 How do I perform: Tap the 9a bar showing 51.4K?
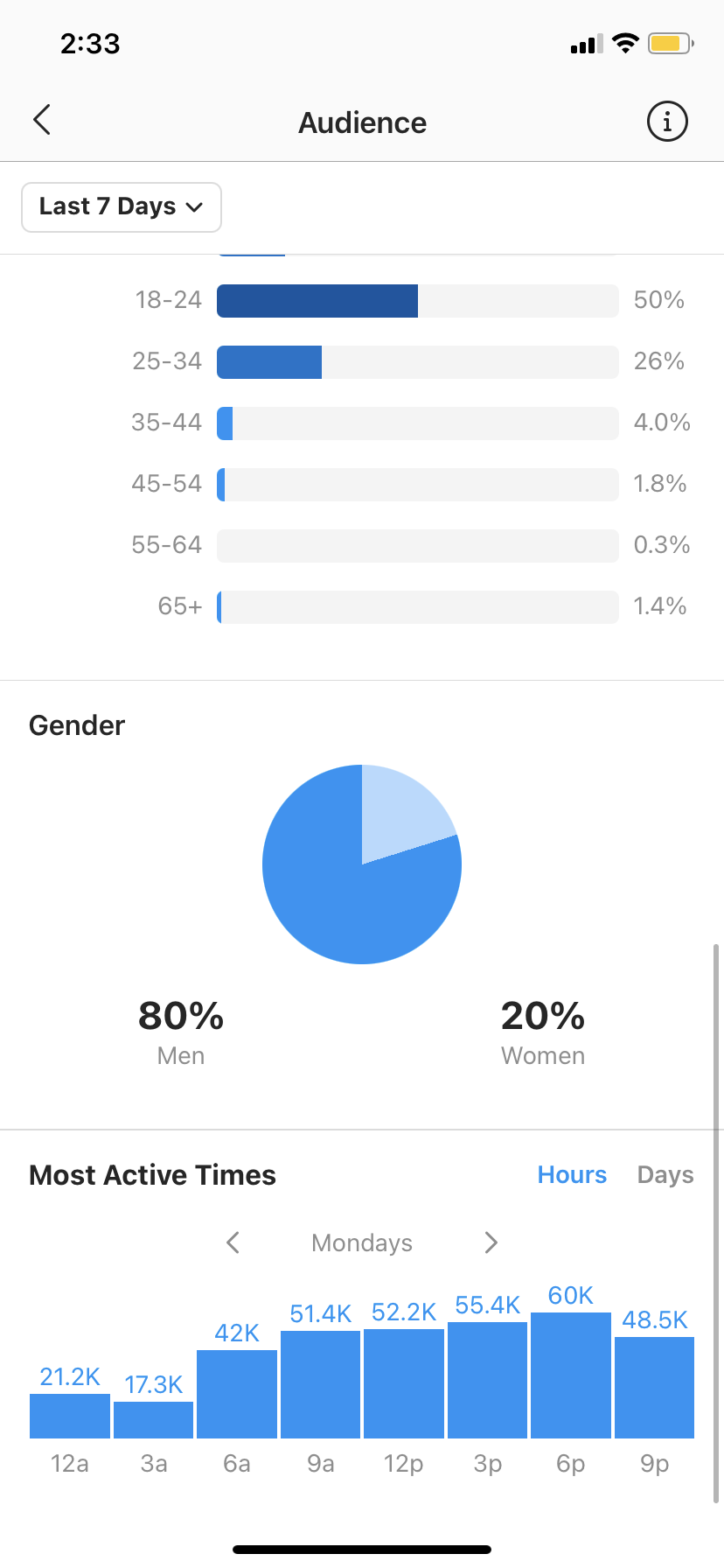[x=320, y=1384]
